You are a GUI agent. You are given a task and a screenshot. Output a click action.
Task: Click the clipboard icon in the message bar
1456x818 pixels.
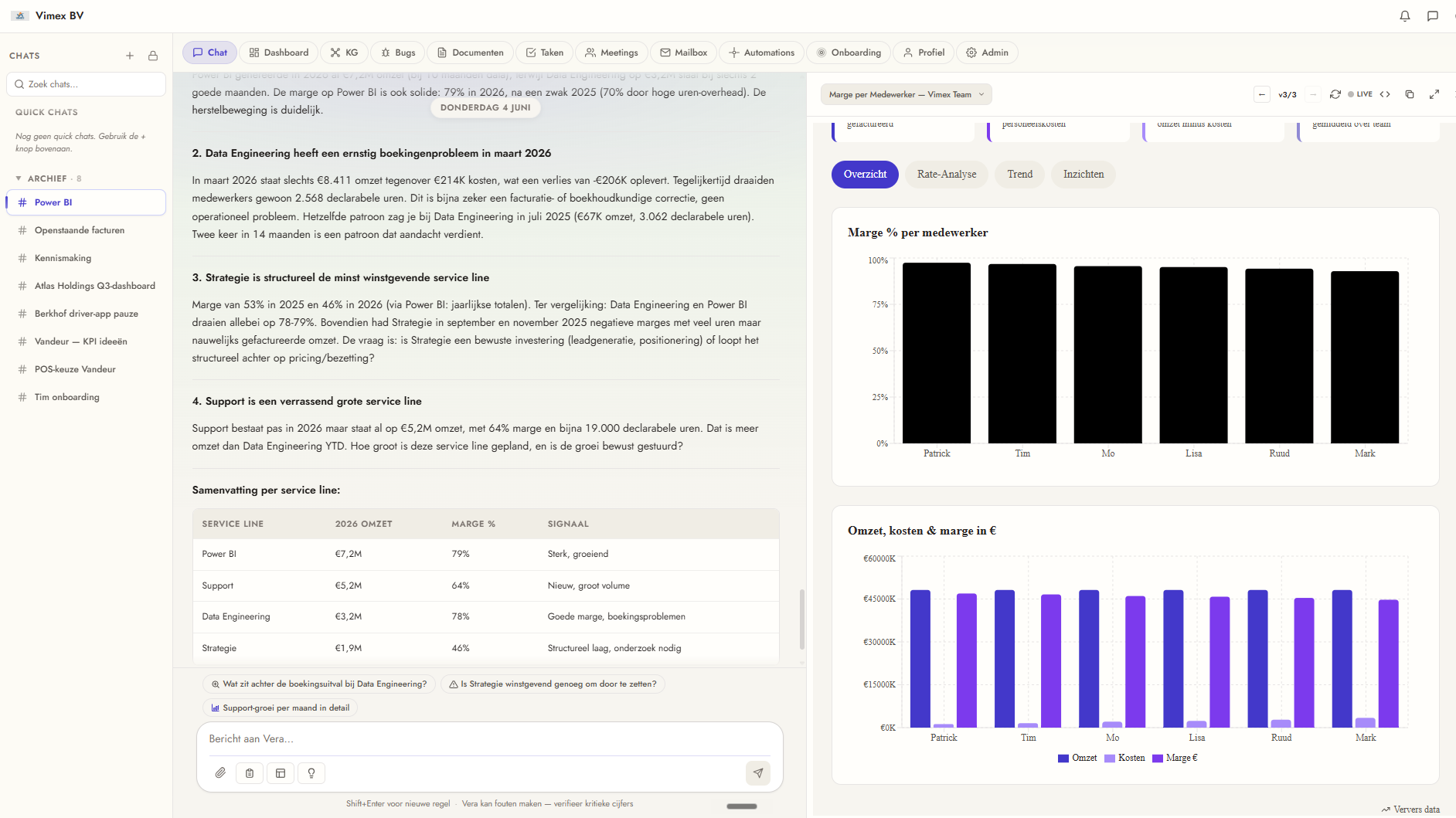(x=250, y=772)
